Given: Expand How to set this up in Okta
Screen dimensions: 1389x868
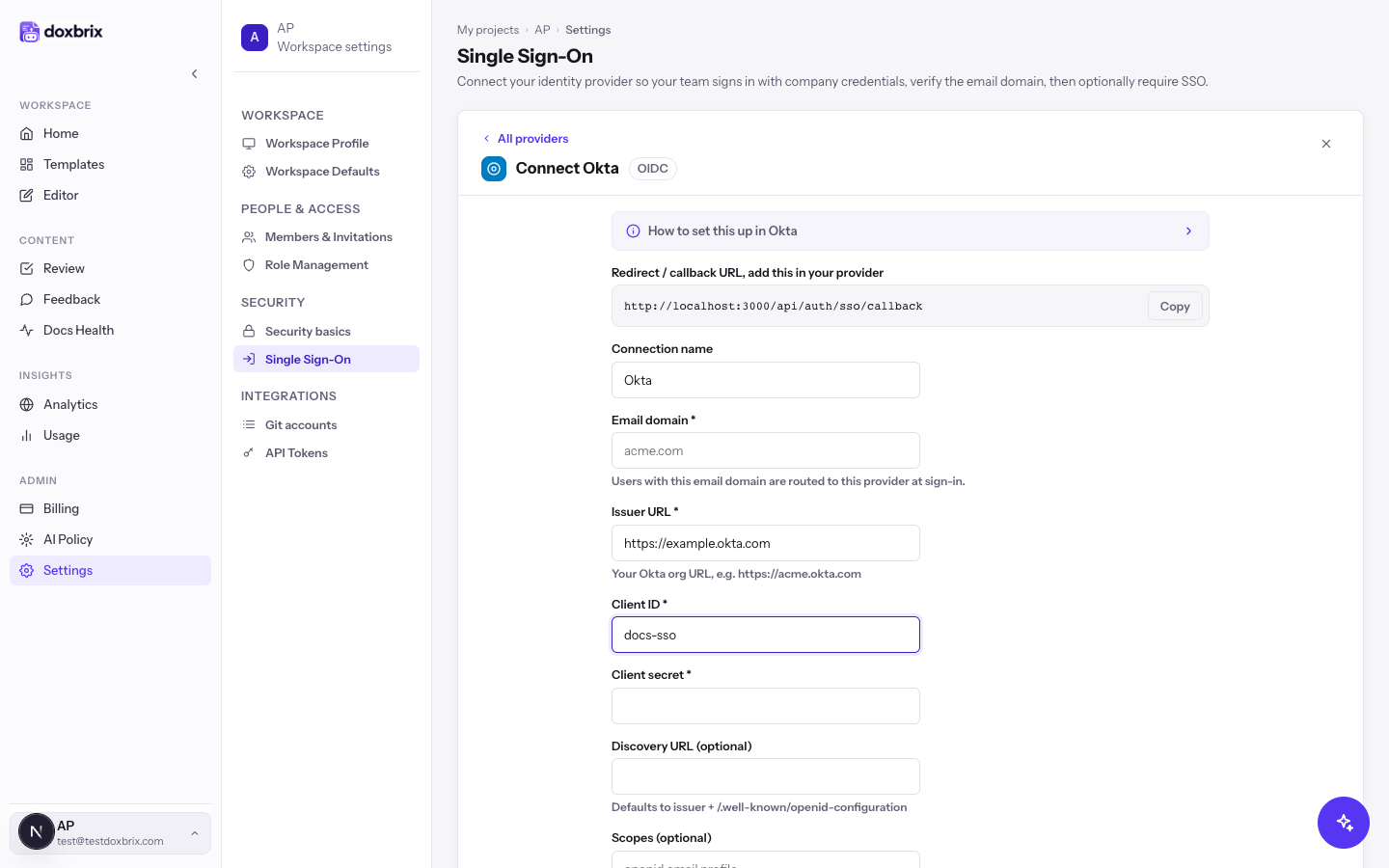Looking at the screenshot, I should tap(911, 231).
